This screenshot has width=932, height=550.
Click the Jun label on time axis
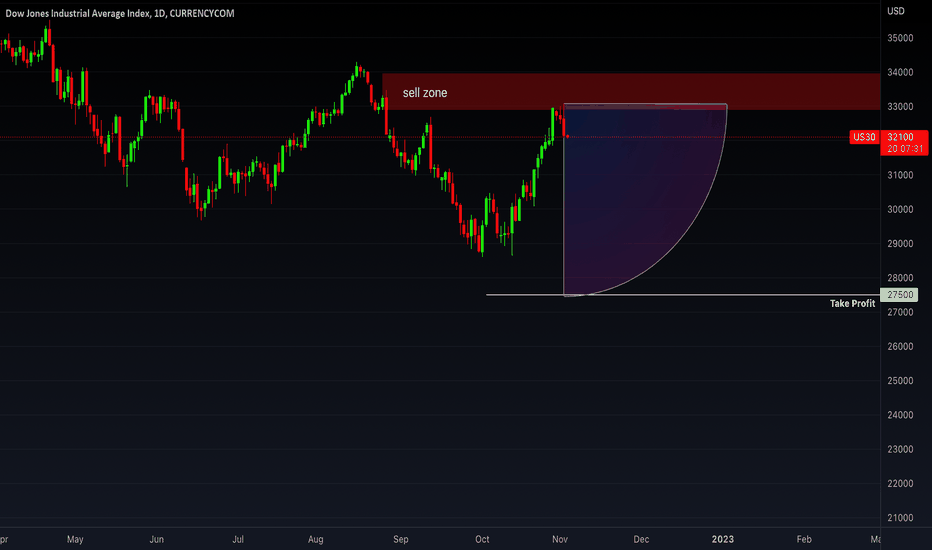point(156,539)
